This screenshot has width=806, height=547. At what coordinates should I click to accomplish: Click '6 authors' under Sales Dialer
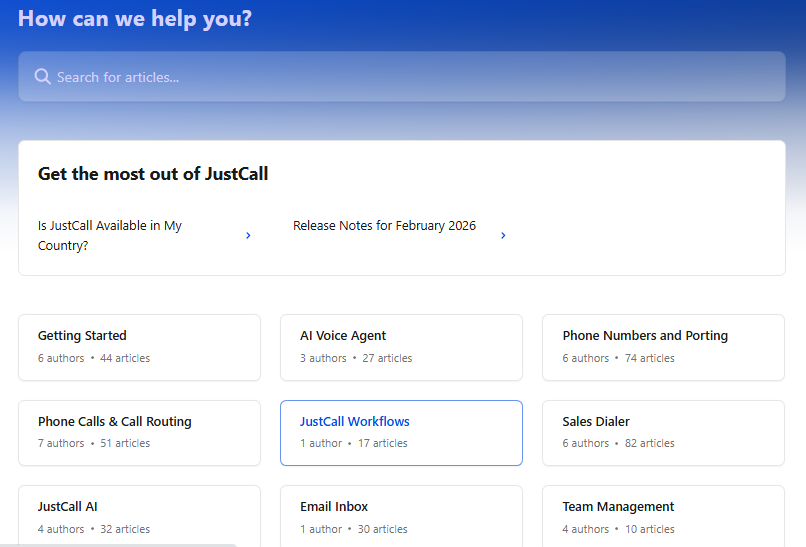coord(585,443)
